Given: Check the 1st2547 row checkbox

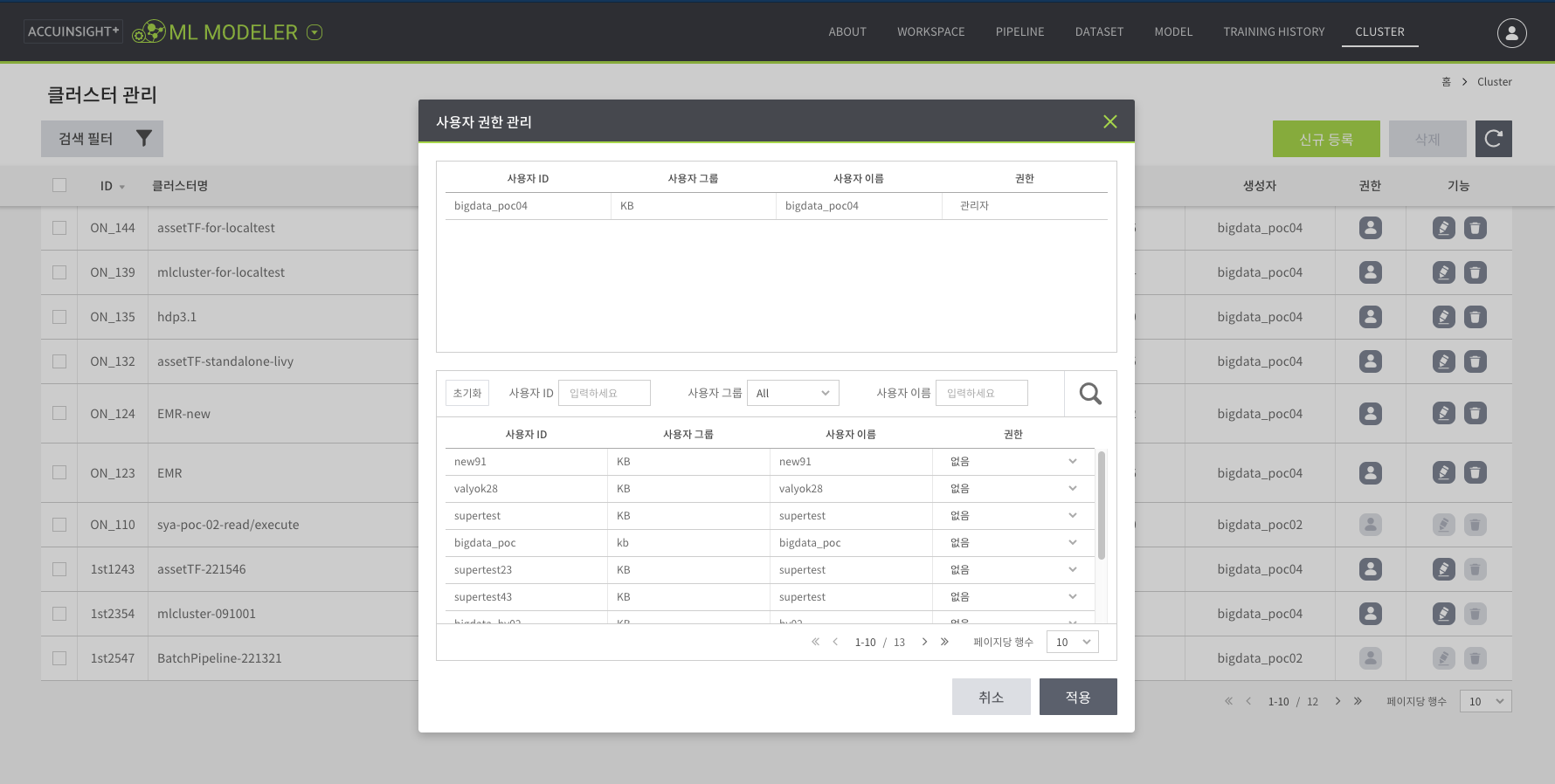Looking at the screenshot, I should 59,658.
